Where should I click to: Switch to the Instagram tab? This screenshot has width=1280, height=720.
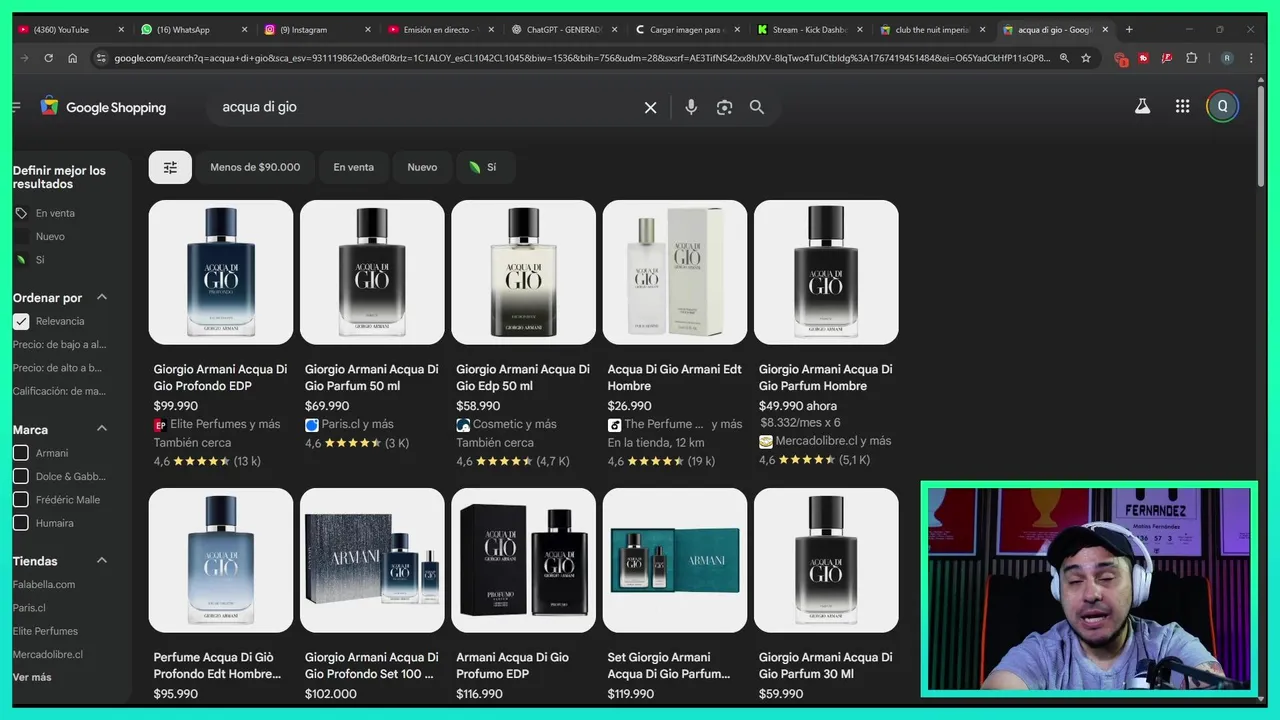coord(303,30)
